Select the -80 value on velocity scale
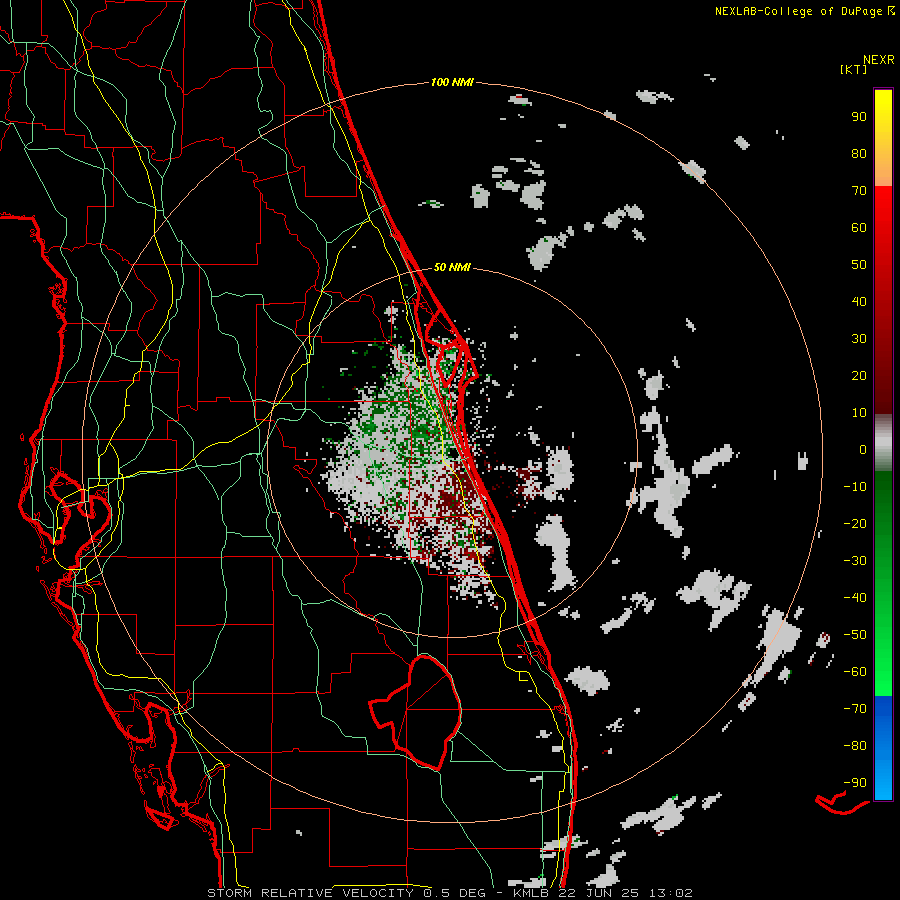This screenshot has width=900, height=900. pos(855,746)
